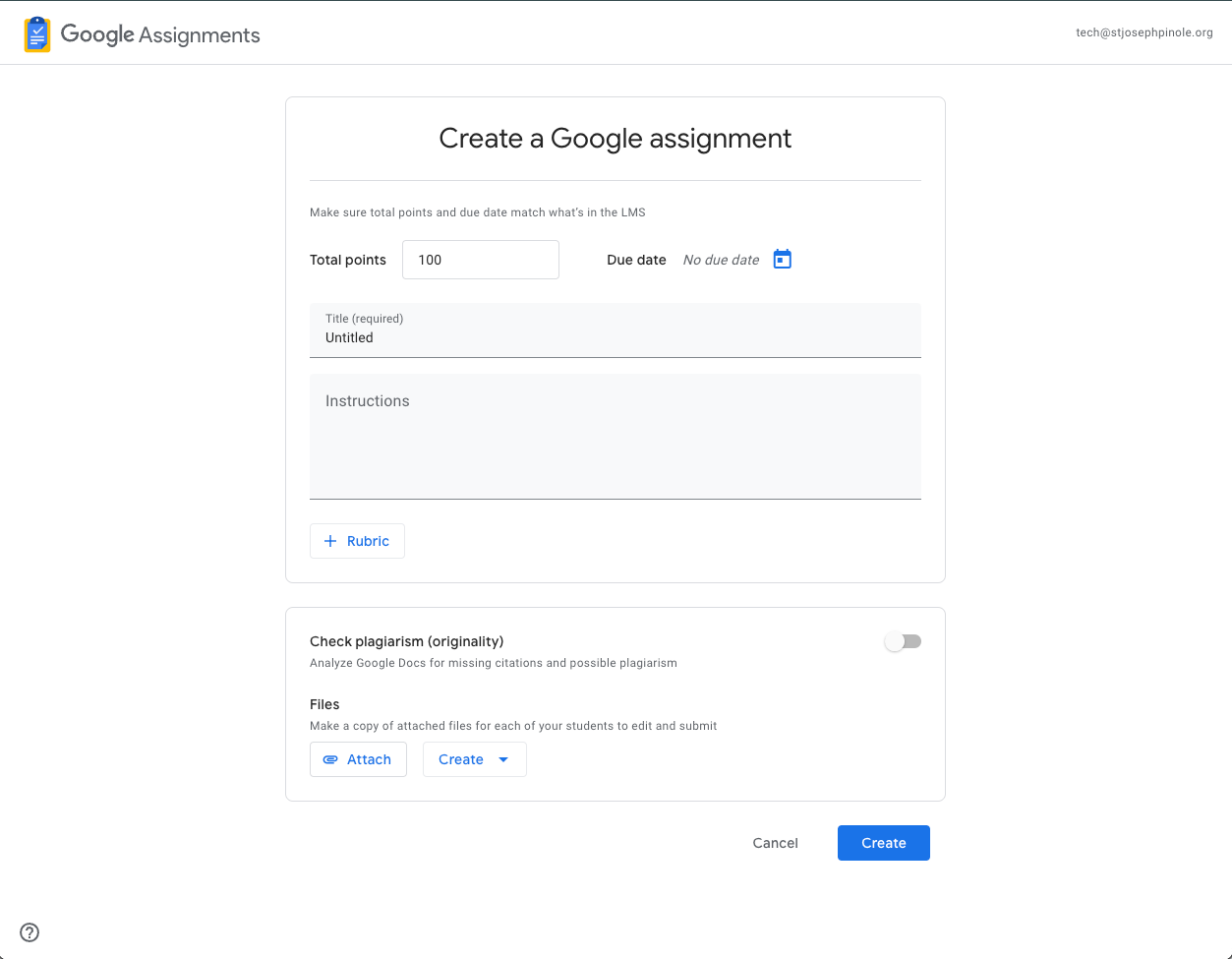Focus the Total points field
The width and height of the screenshot is (1232, 959).
(x=481, y=260)
